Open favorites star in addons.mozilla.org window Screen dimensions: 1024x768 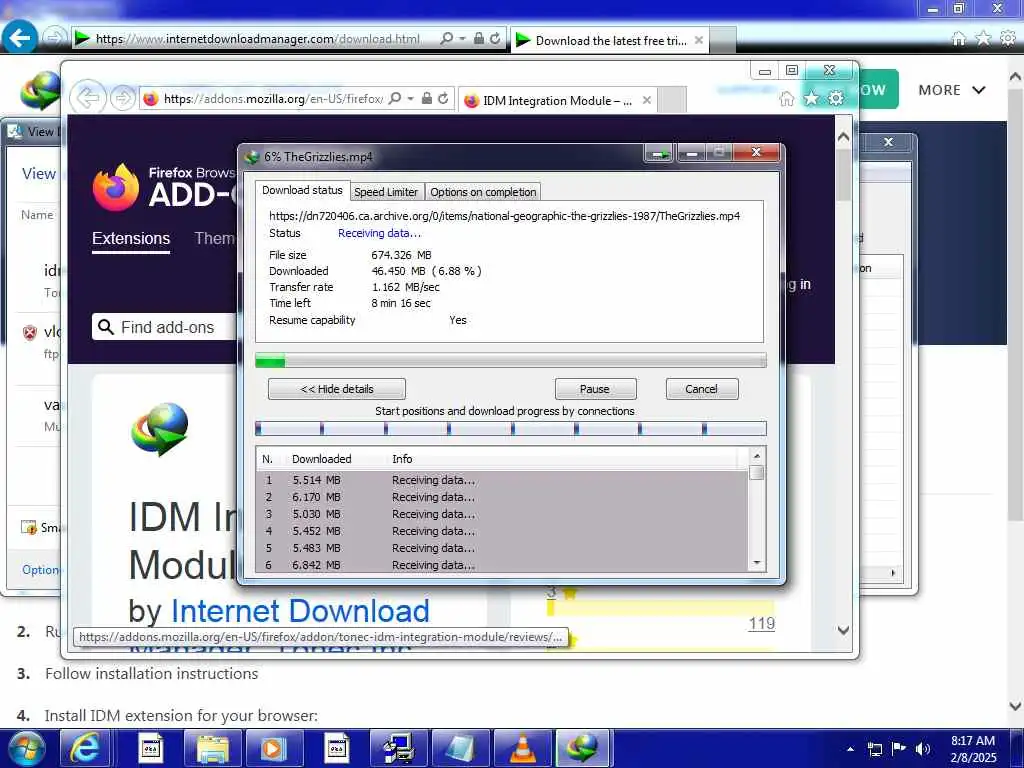coord(811,99)
